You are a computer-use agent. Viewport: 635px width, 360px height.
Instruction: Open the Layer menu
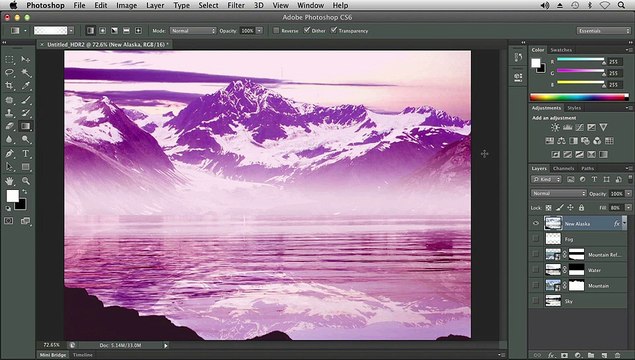(x=155, y=5)
